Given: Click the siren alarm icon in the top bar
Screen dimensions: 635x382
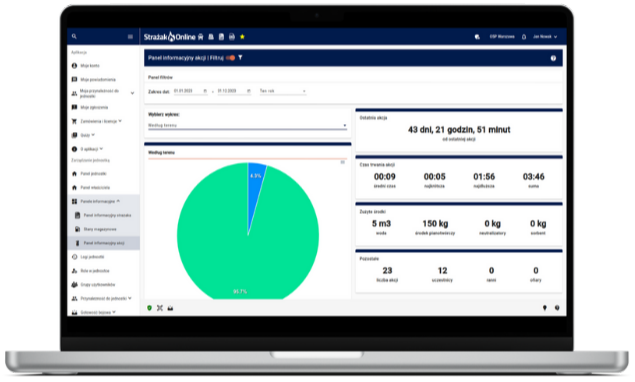Looking at the screenshot, I should pyautogui.click(x=211, y=37).
